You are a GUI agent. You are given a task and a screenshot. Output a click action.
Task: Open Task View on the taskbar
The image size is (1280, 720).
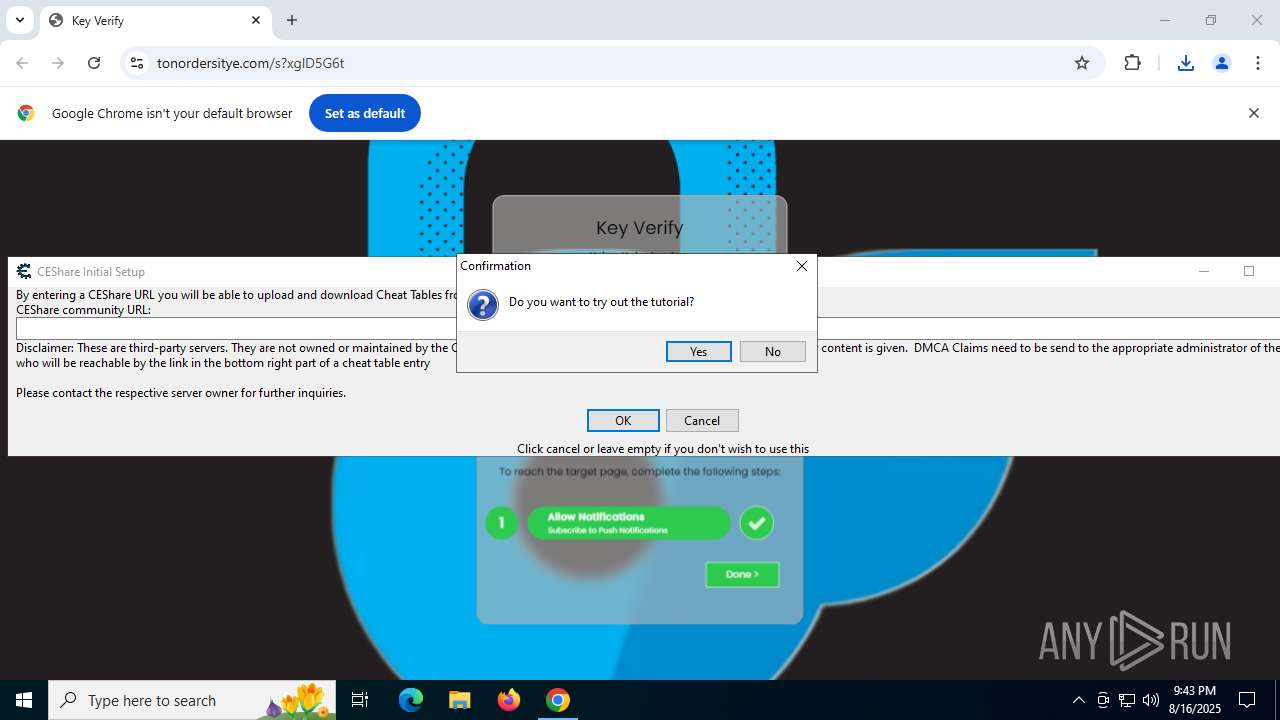point(360,700)
